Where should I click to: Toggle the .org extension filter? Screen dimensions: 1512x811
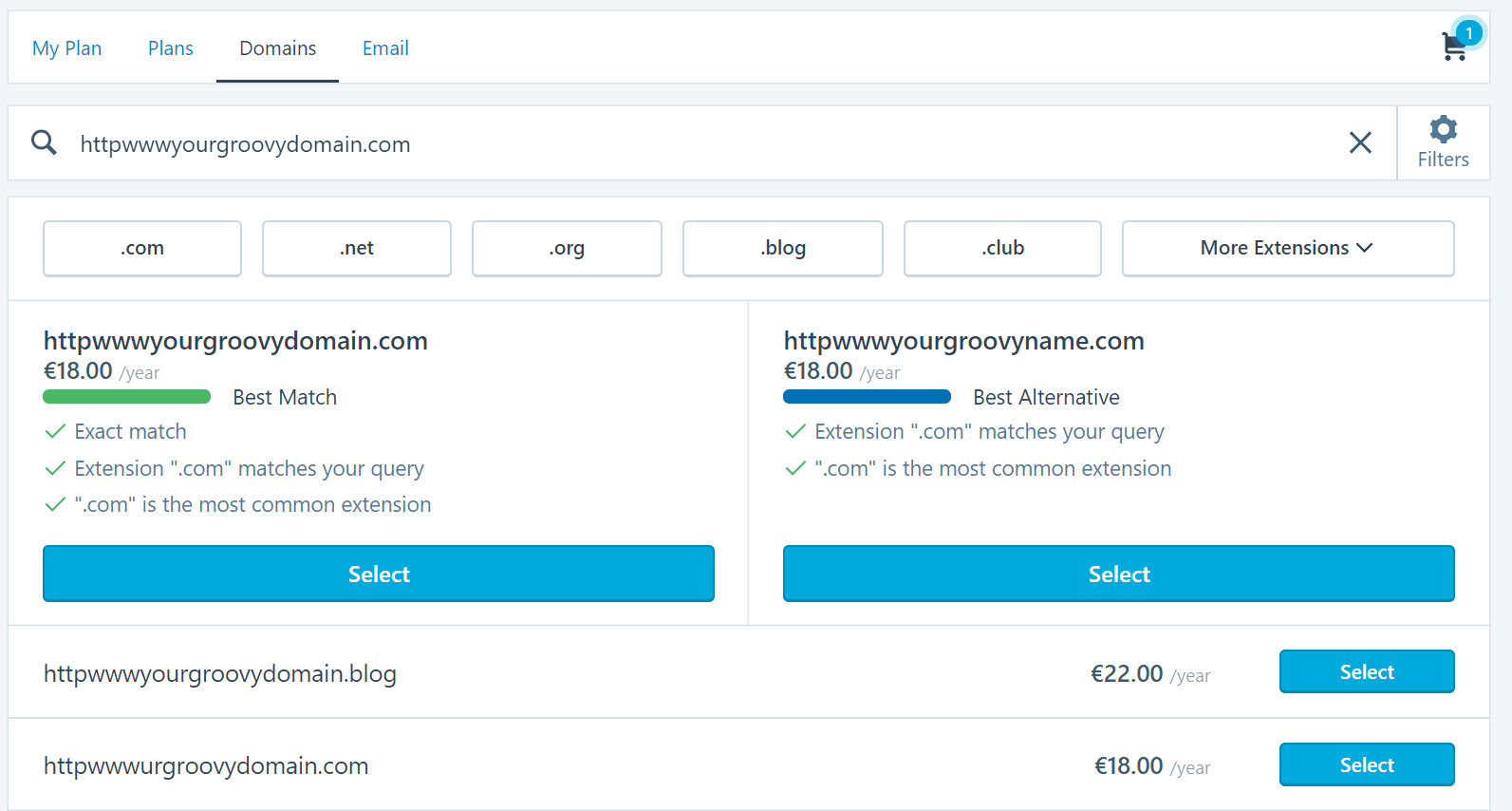(x=567, y=249)
